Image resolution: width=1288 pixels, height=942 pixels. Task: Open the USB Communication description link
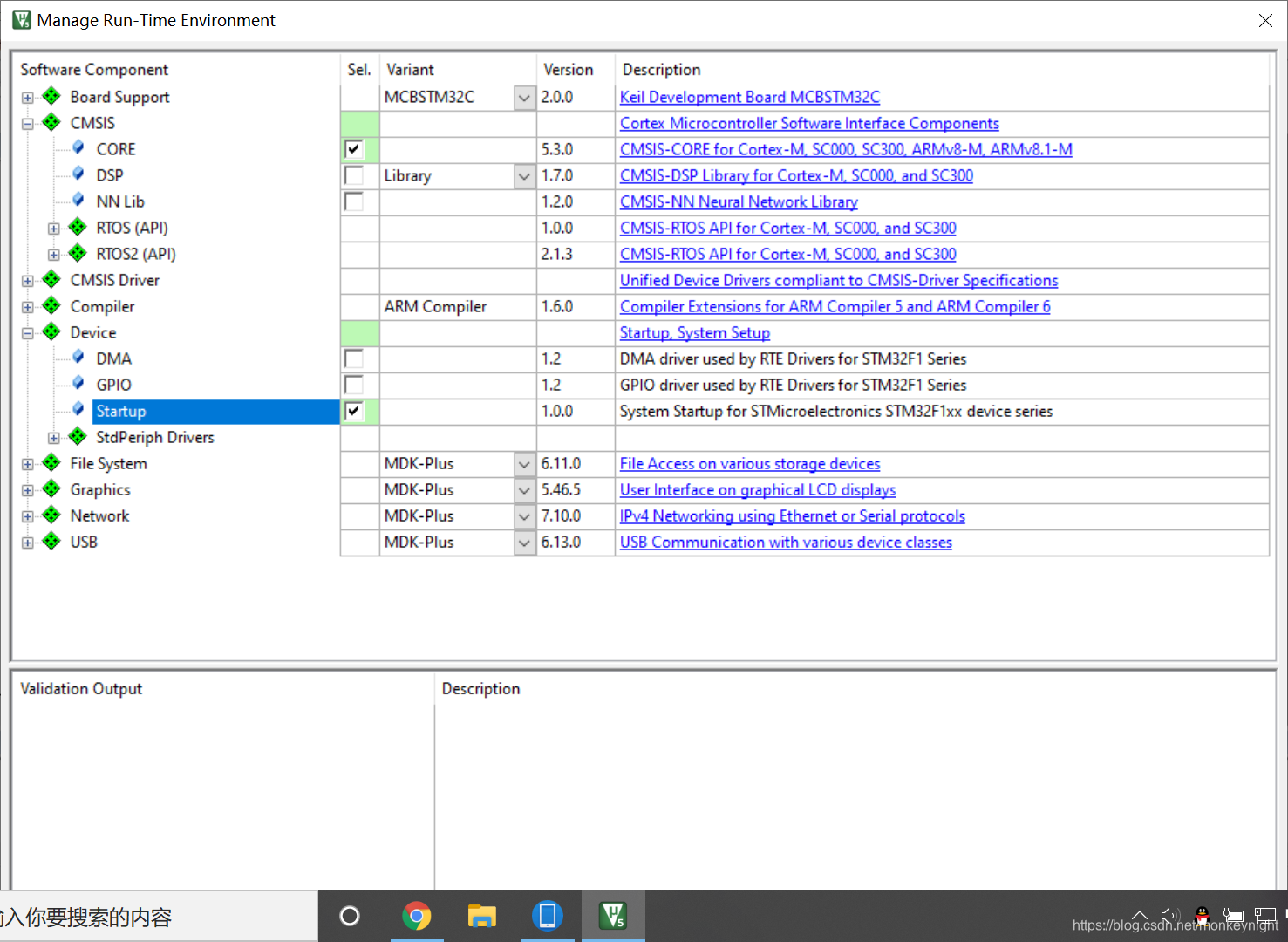[786, 542]
